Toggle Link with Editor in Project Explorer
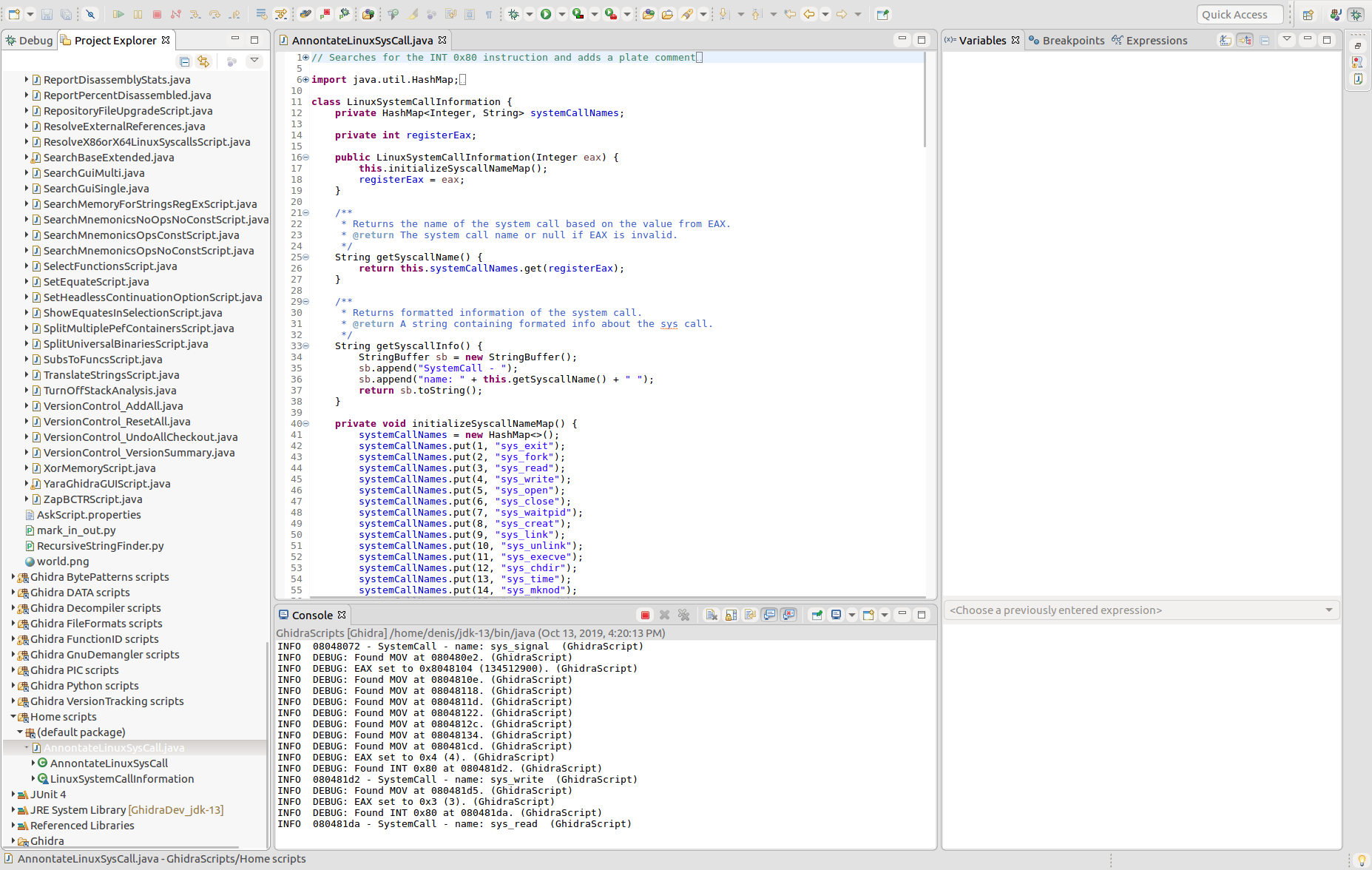Viewport: 1372px width, 870px height. (x=203, y=61)
